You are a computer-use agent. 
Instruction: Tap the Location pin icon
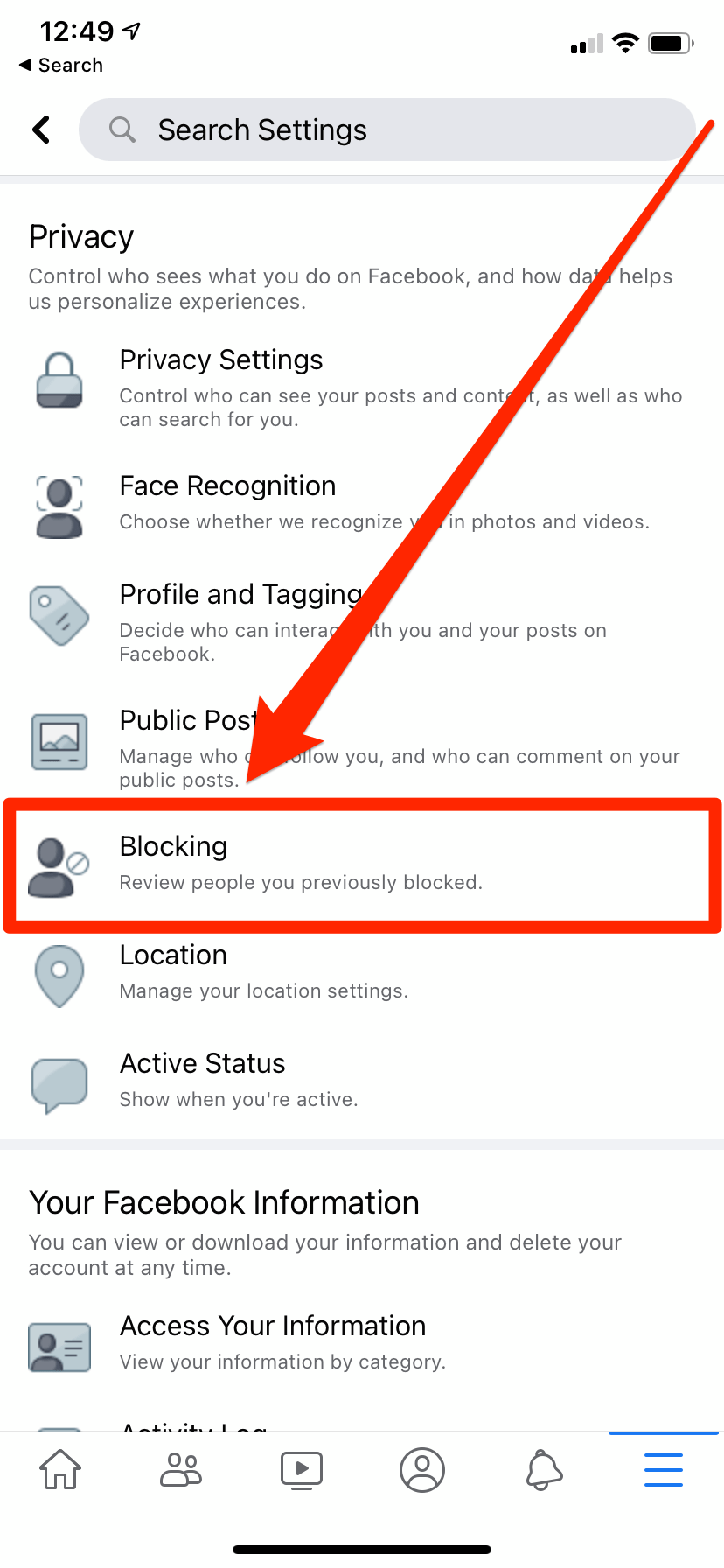(59, 976)
